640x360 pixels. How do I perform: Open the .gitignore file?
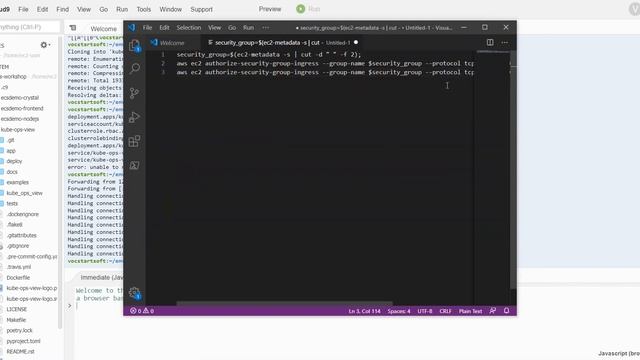(x=18, y=246)
